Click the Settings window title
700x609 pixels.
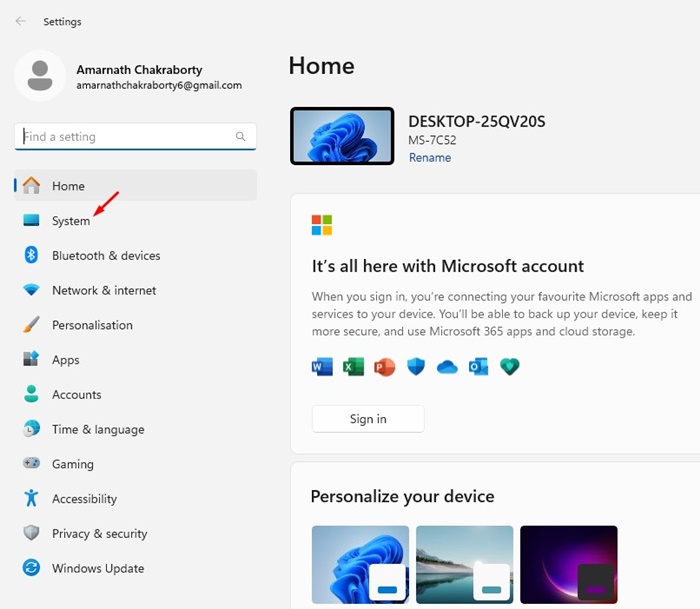[62, 21]
